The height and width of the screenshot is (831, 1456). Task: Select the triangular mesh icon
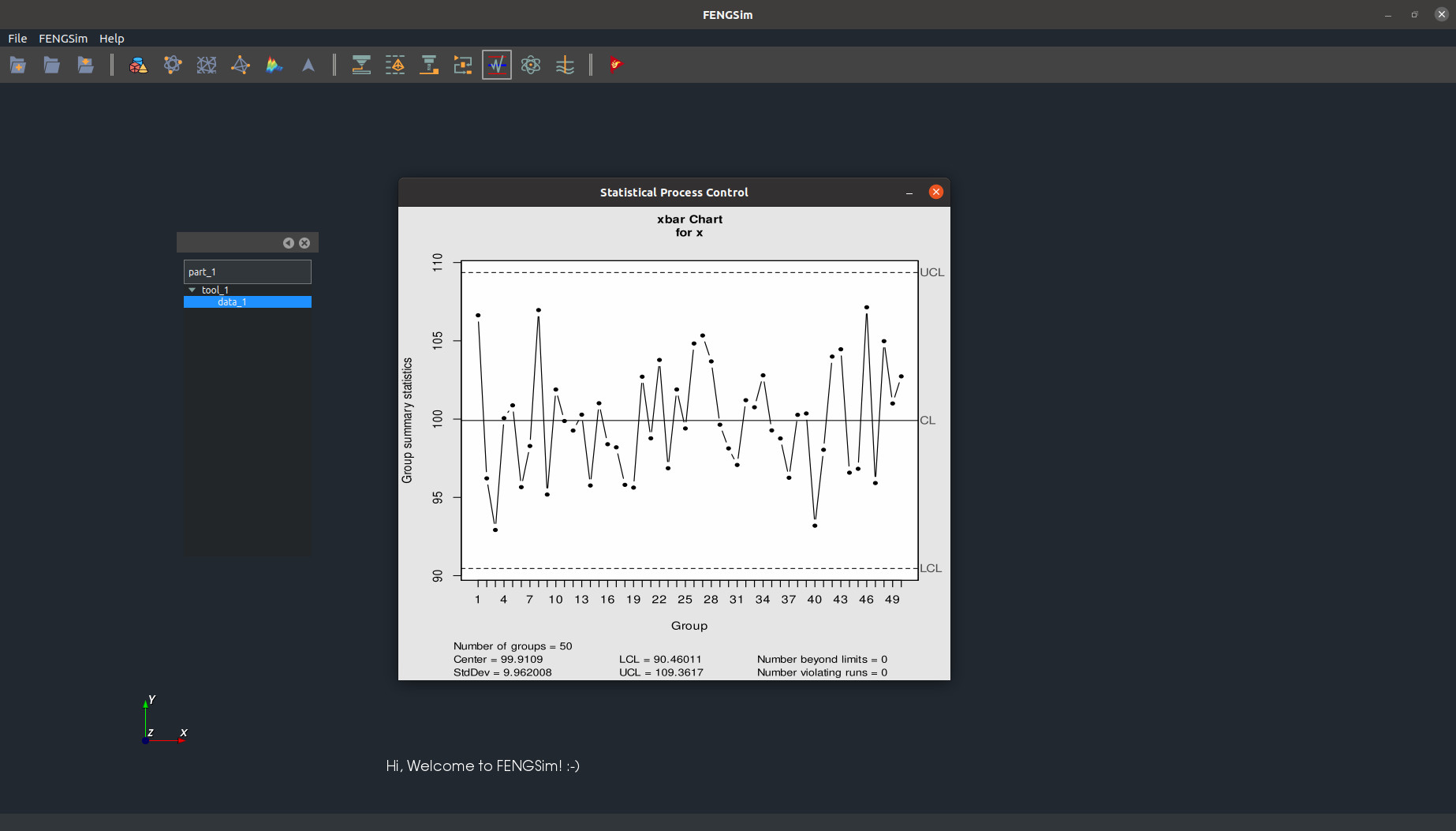241,66
